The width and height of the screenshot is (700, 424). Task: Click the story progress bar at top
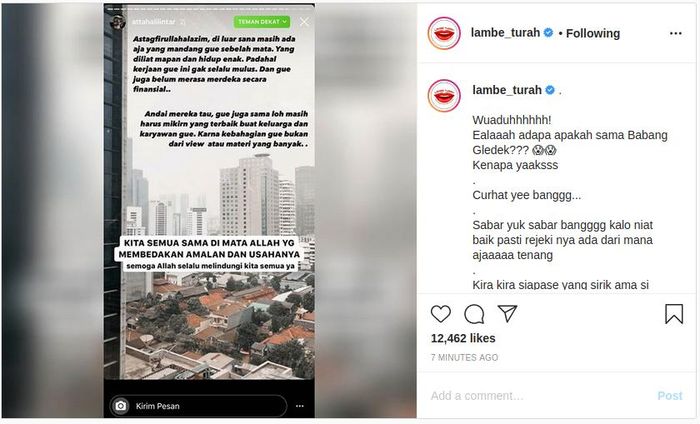point(209,8)
